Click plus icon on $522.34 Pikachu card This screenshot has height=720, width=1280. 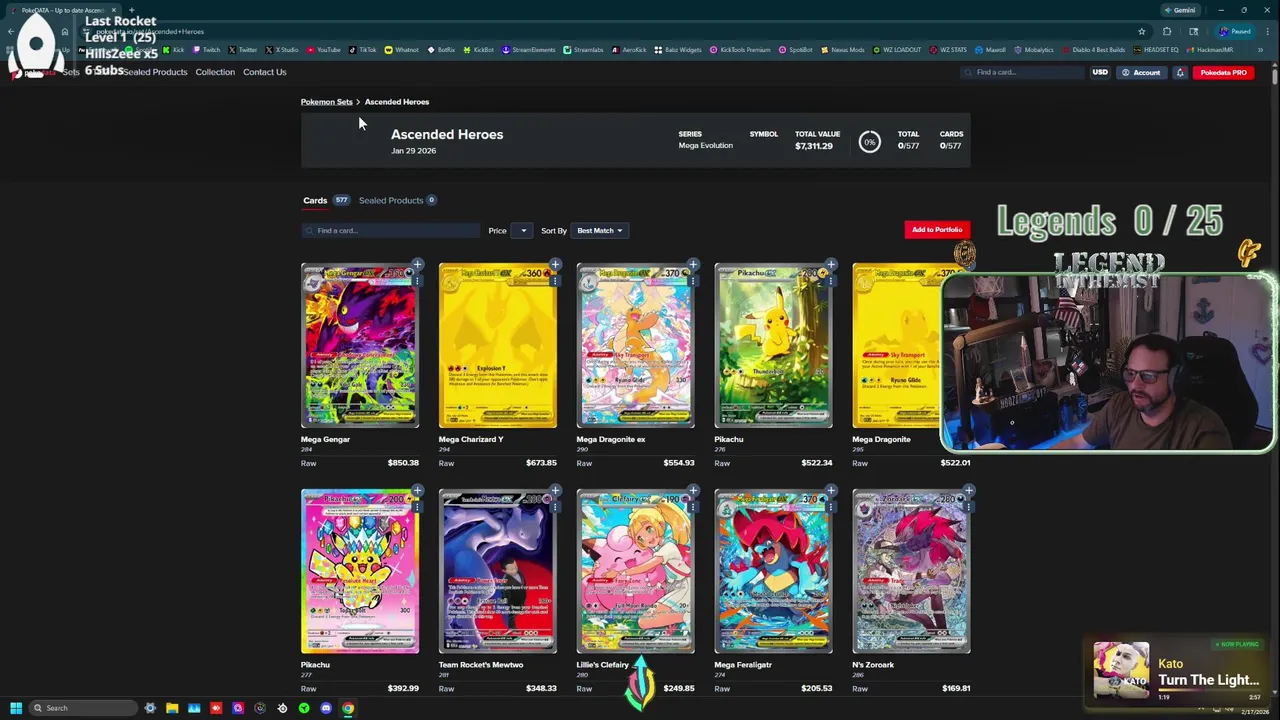831,265
